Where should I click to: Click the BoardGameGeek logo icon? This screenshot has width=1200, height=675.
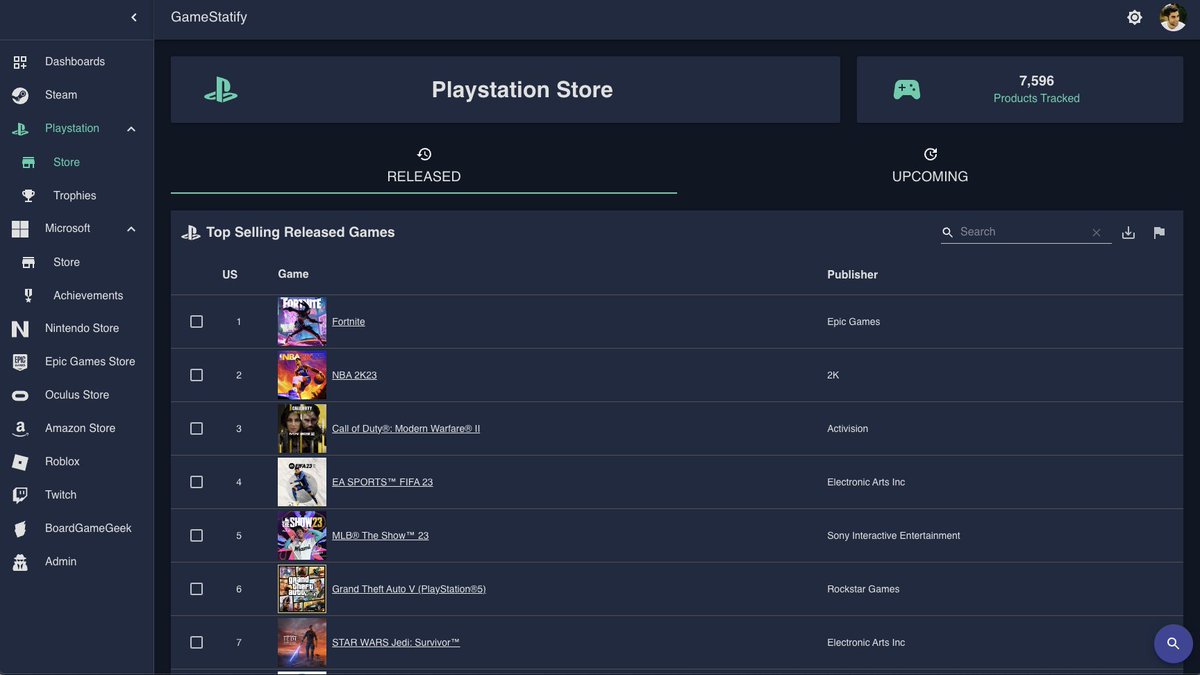pyautogui.click(x=20, y=528)
